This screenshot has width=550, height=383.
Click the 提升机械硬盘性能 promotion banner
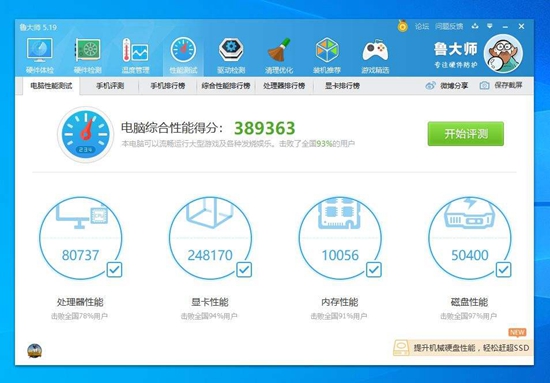point(463,348)
